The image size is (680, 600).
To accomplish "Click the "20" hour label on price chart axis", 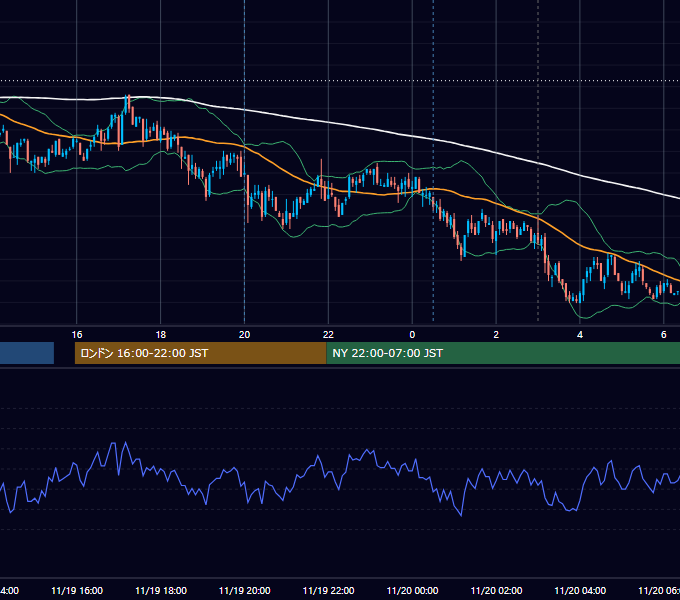I will [245, 334].
